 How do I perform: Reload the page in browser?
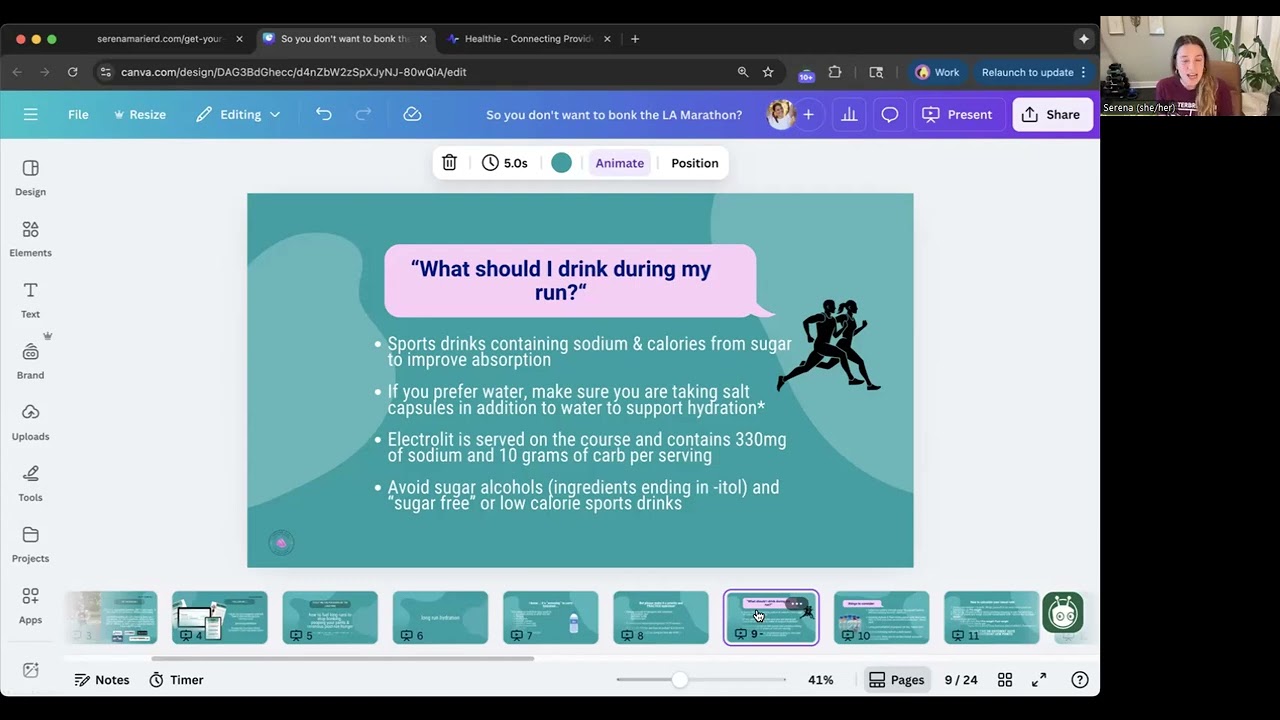pos(72,72)
